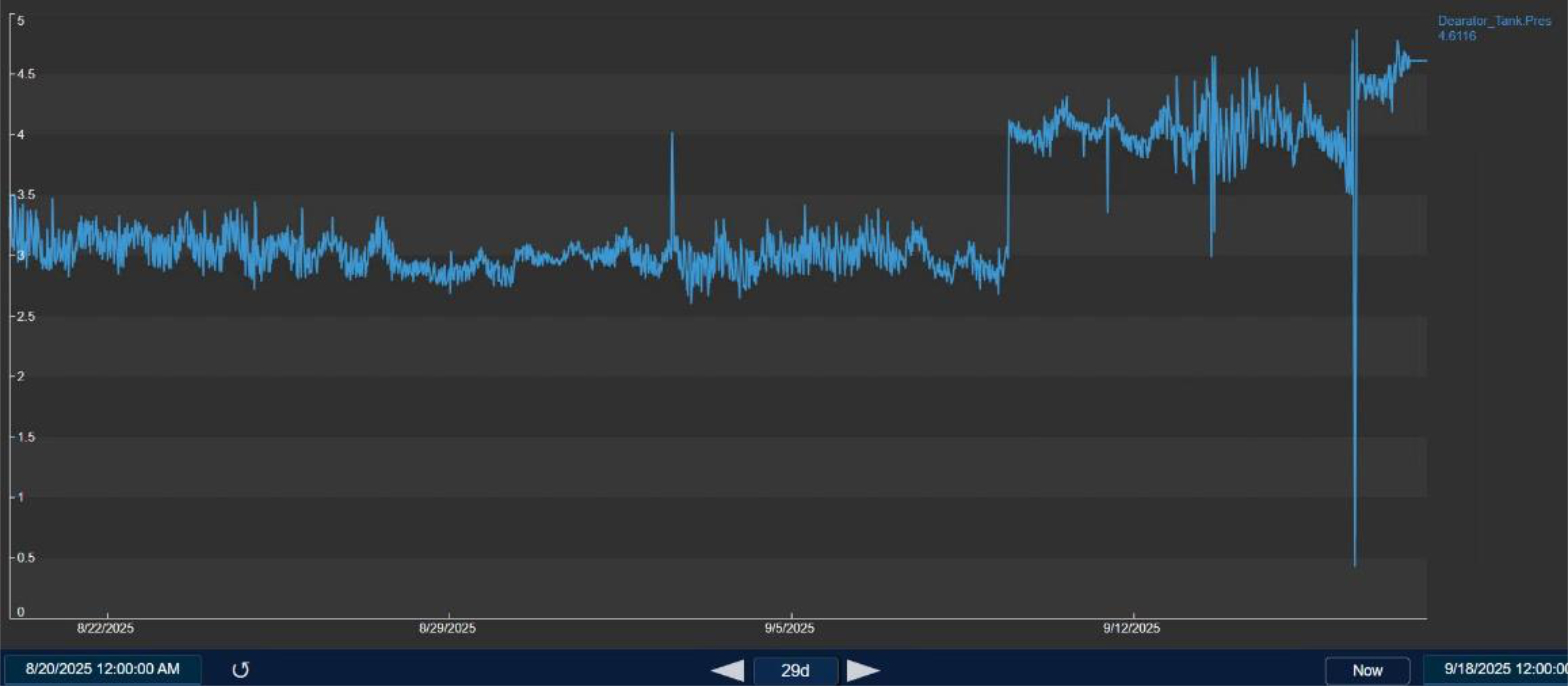Click the 0.5 y-axis tick label
1568x686 pixels.
pyautogui.click(x=25, y=559)
